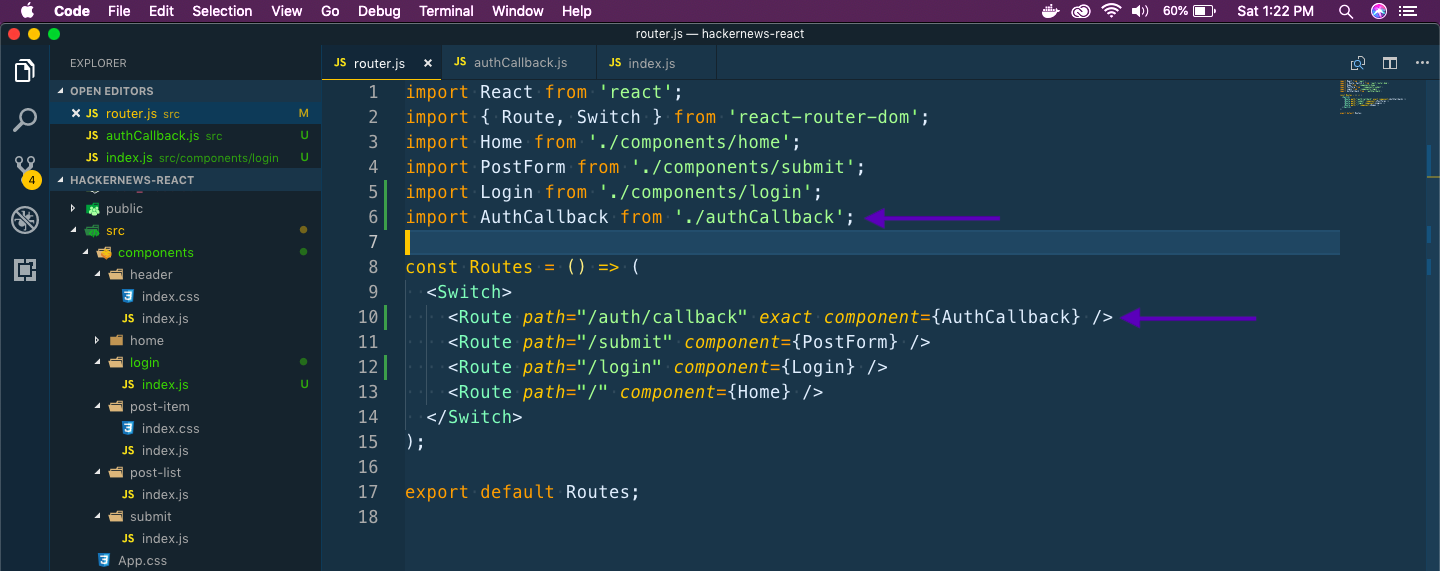1440x571 pixels.
Task: Select authCallback.js in Open Editors
Action: click(185, 136)
